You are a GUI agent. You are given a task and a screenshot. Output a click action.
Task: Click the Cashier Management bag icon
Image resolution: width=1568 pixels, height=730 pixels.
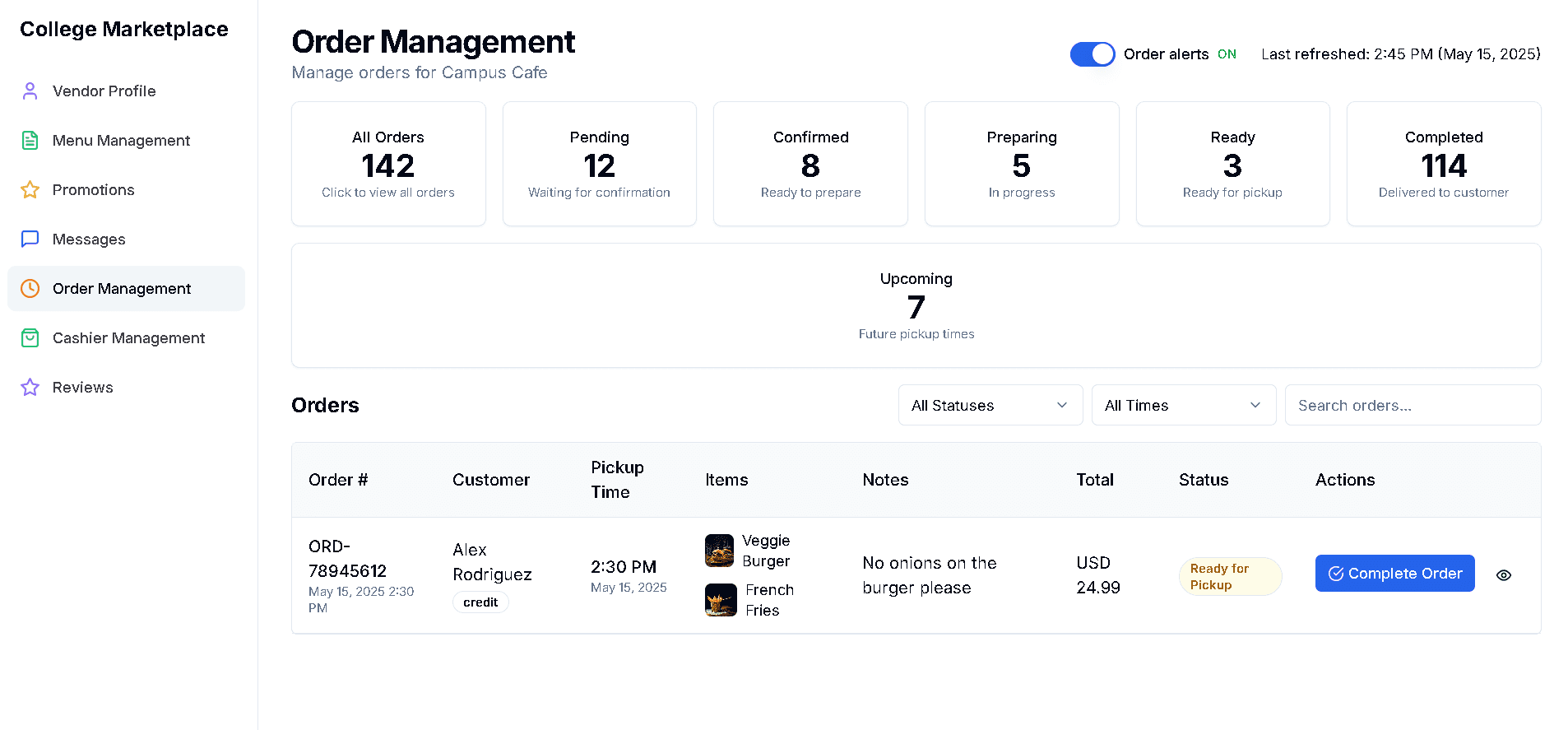[x=30, y=338]
